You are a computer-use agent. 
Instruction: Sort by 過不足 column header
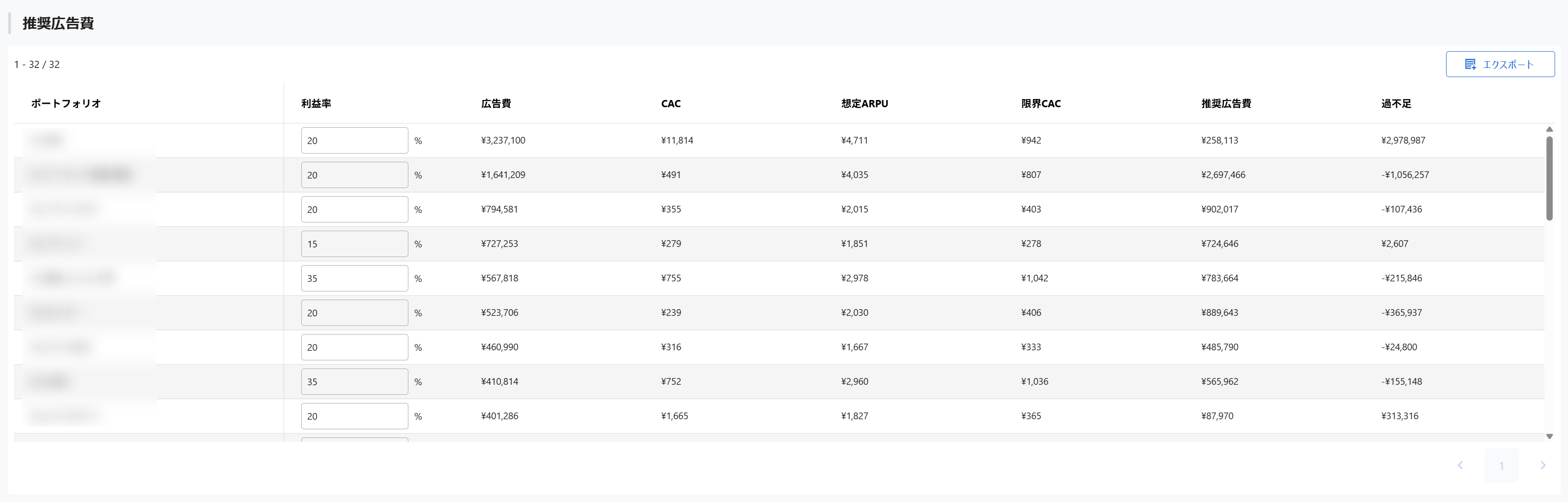(x=1396, y=103)
